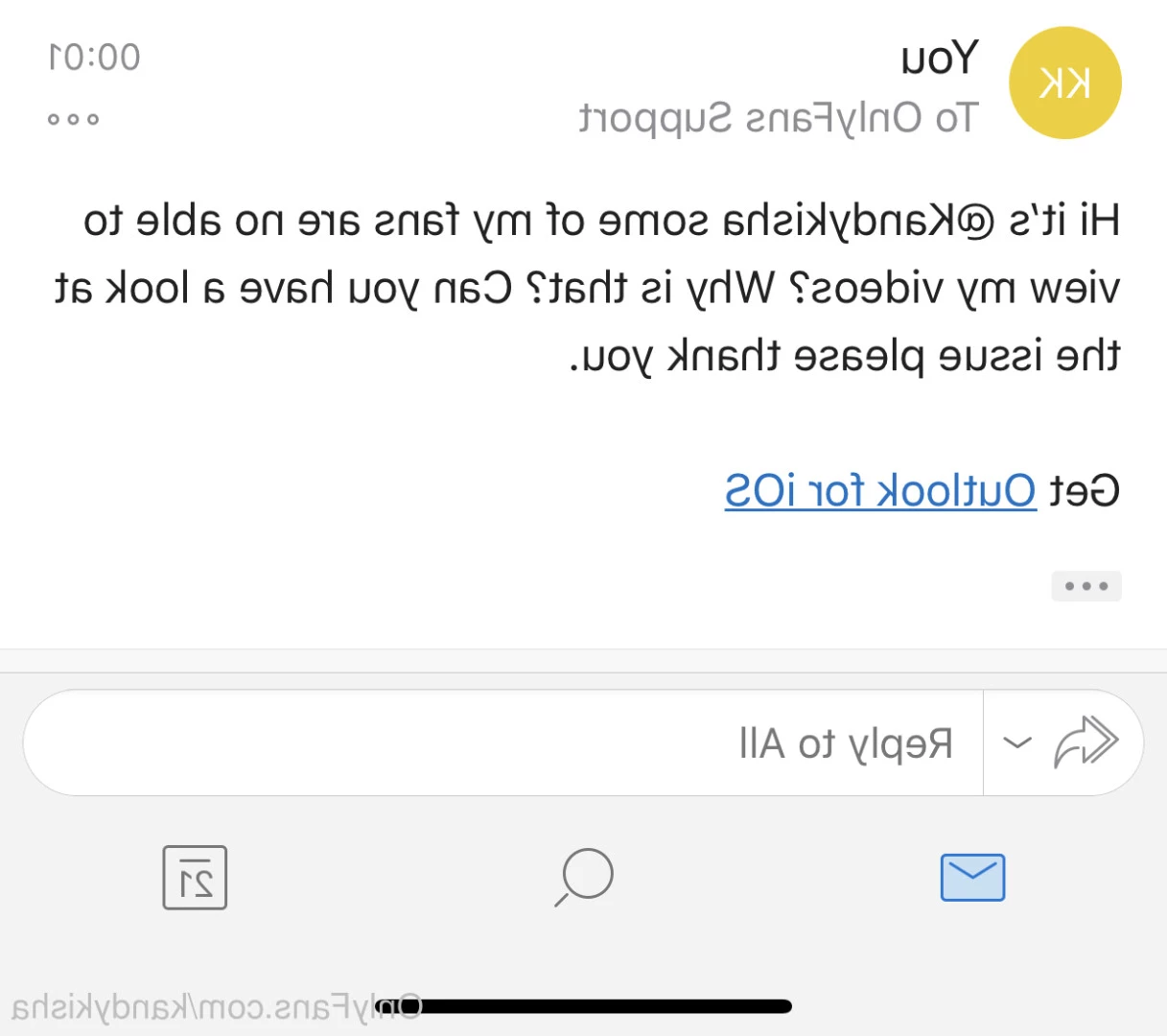Tap the iOS home indicator bar

[x=585, y=1006]
